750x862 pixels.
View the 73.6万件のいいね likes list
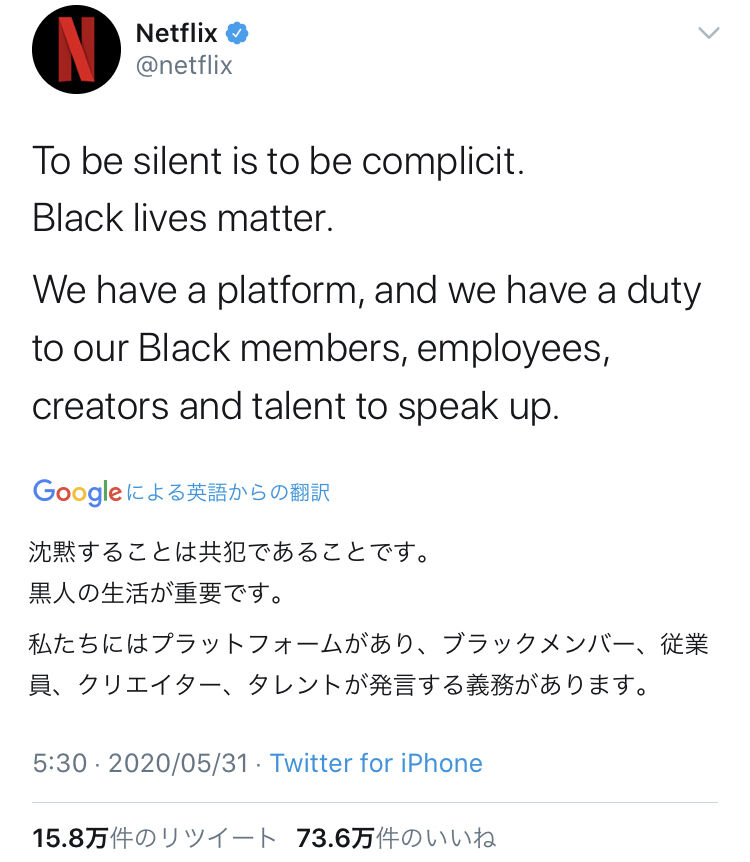(396, 837)
